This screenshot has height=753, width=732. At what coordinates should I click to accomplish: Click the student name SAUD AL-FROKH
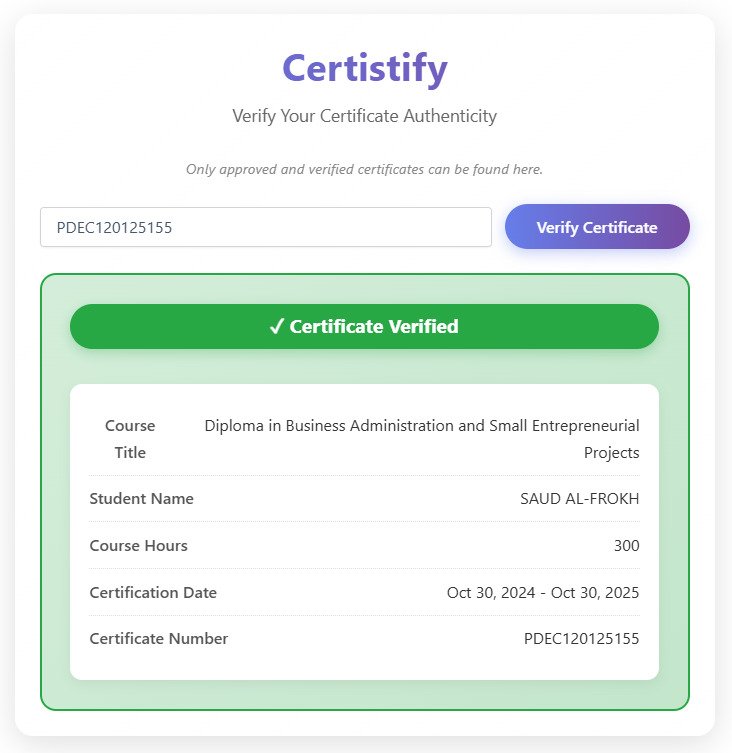click(x=579, y=498)
